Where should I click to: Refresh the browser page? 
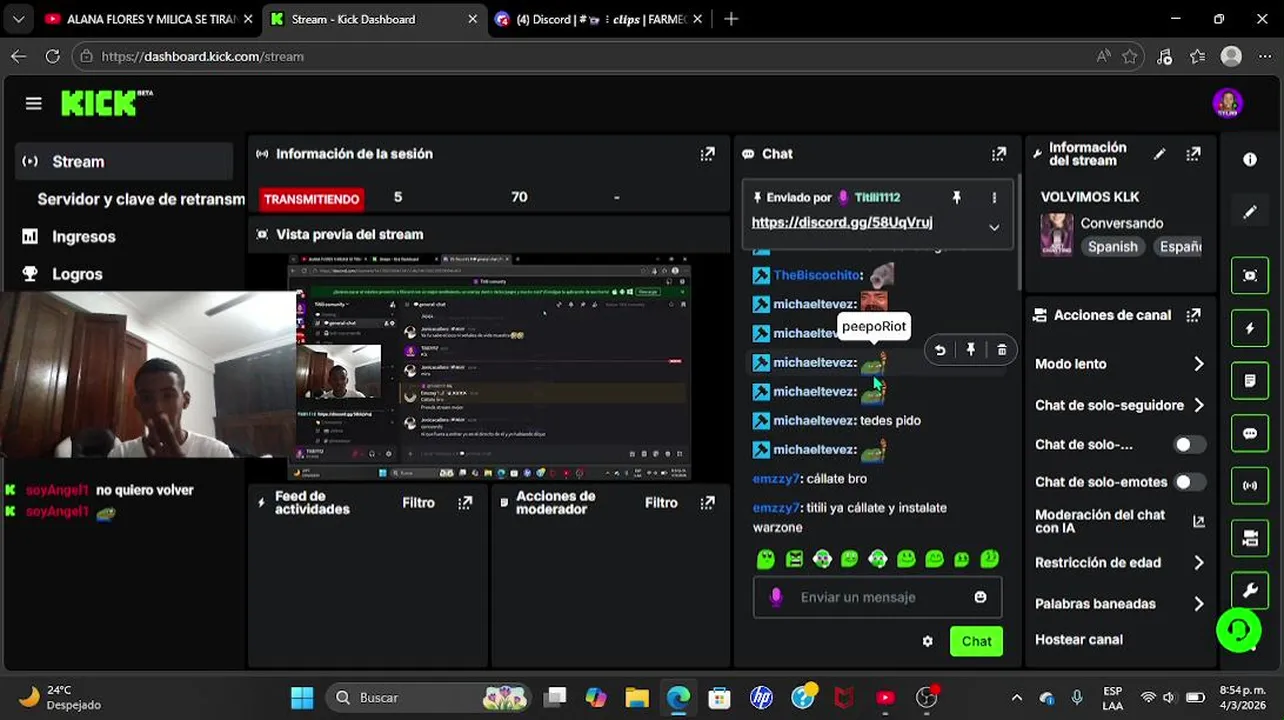tap(52, 57)
